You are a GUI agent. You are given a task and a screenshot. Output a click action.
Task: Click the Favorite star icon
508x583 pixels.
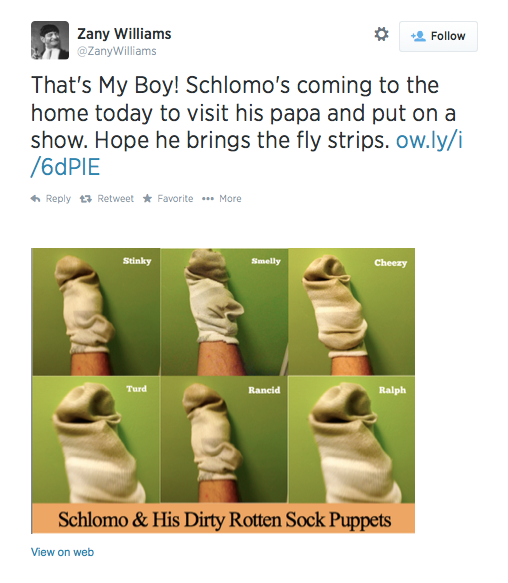(148, 198)
